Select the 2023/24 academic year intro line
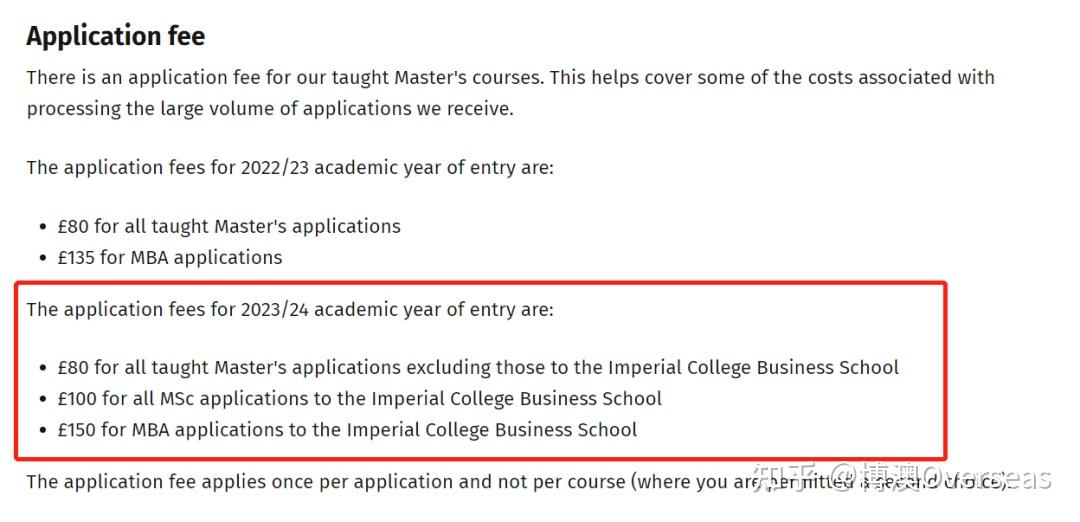Image resolution: width=1080 pixels, height=522 pixels. coord(290,309)
